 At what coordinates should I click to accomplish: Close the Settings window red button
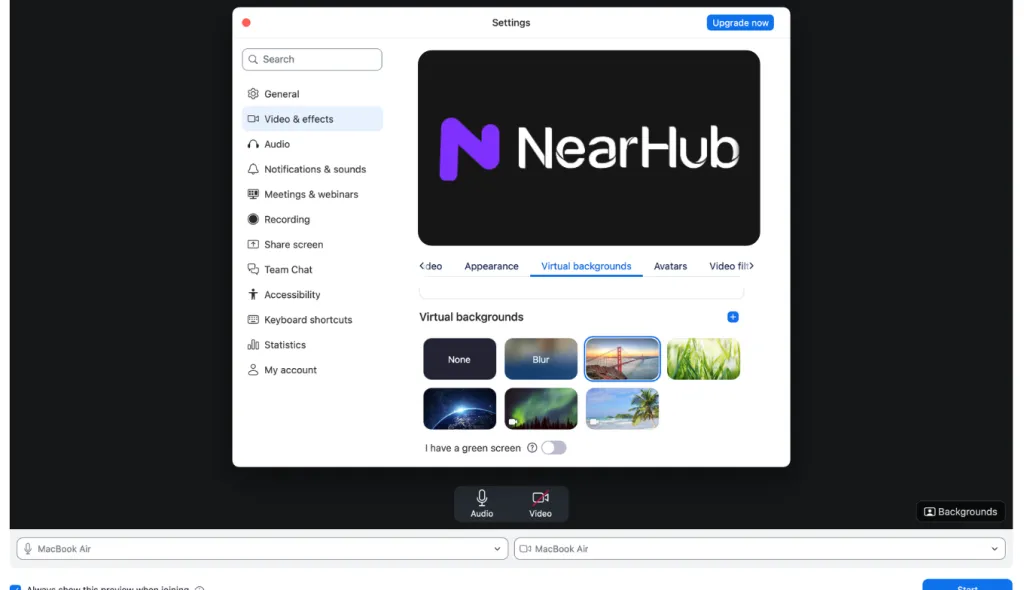246,22
